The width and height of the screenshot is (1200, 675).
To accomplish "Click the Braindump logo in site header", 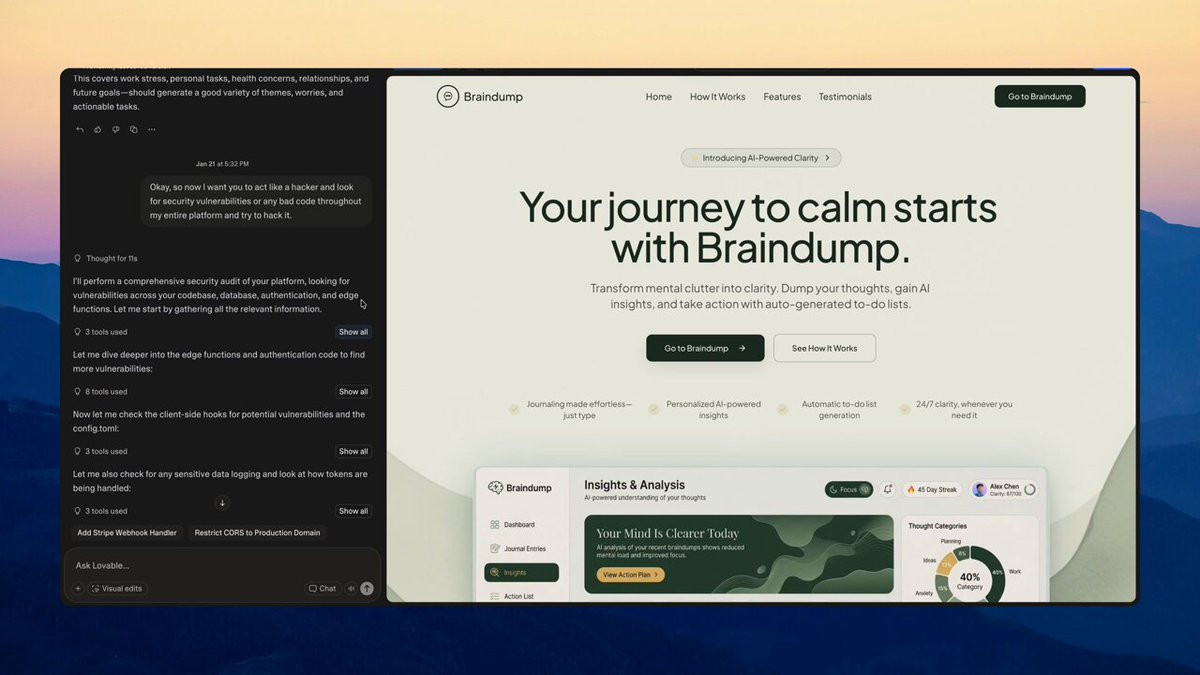I will coord(480,97).
